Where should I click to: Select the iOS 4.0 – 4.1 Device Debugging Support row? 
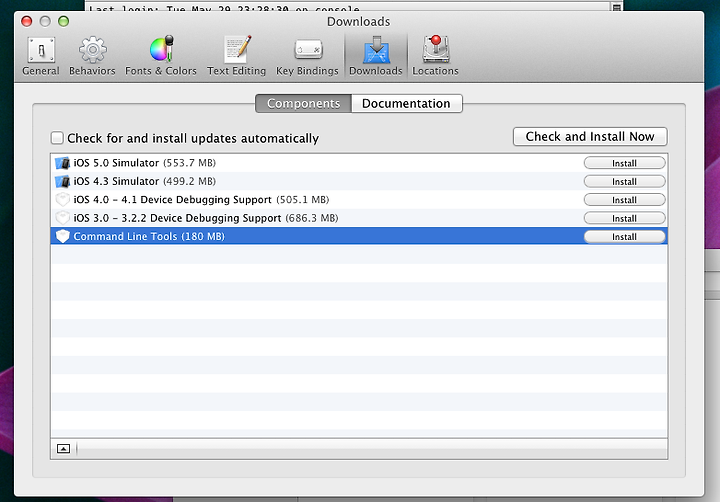359,200
